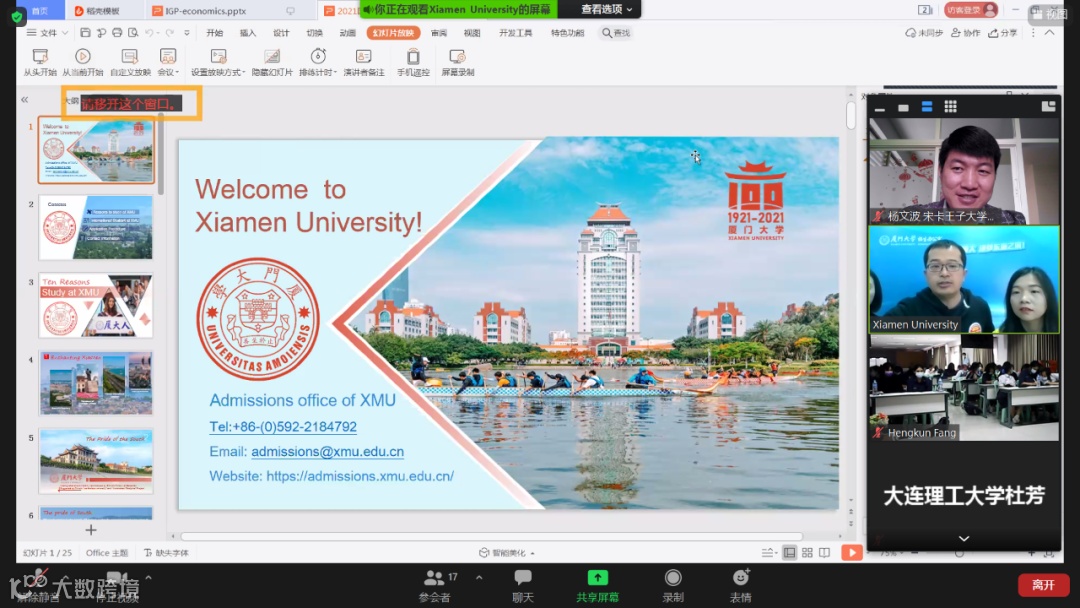Switch to IGP-economics.pptx document tab
1080x608 pixels.
tap(205, 10)
